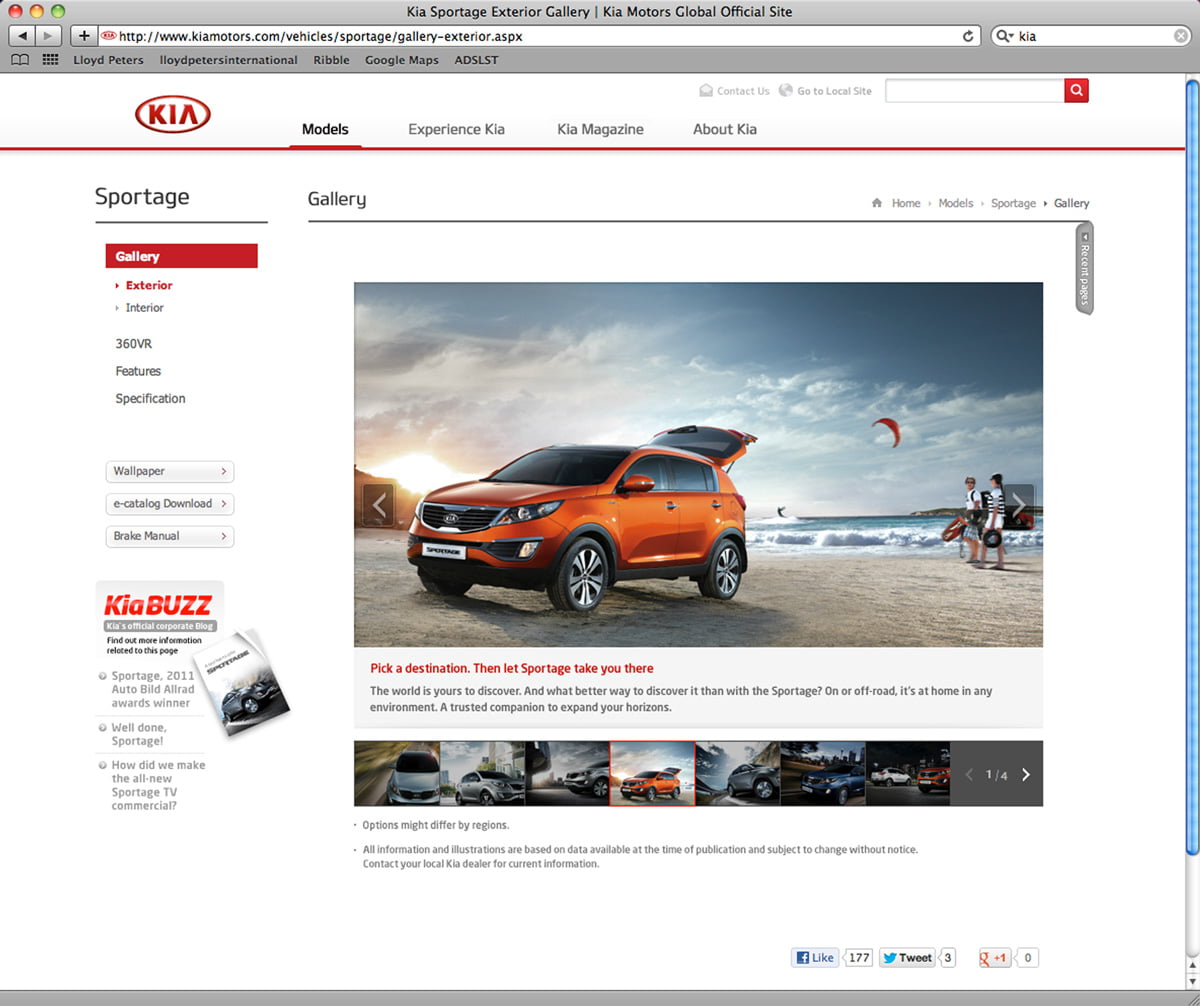
Task: Open Safari Top Sites grid icon
Action: [x=50, y=60]
